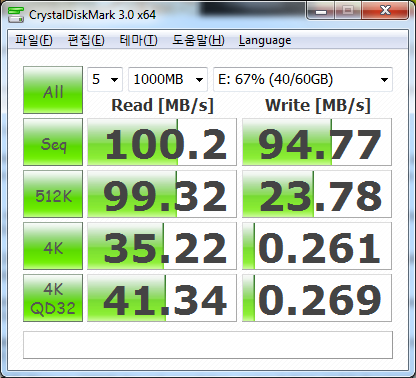Image resolution: width=416 pixels, height=378 pixels.
Task: Minimize the CrystalDiskMark window
Action: point(321,11)
